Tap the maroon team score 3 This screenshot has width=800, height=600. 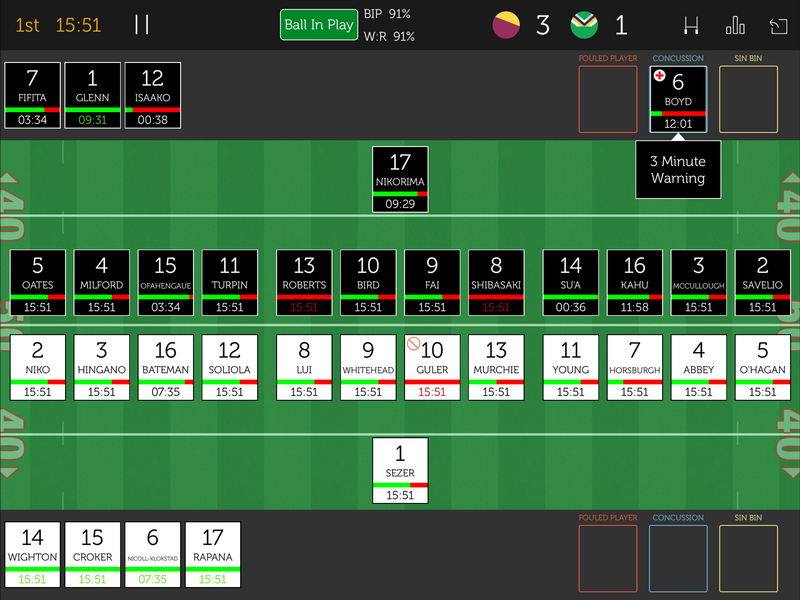point(543,25)
